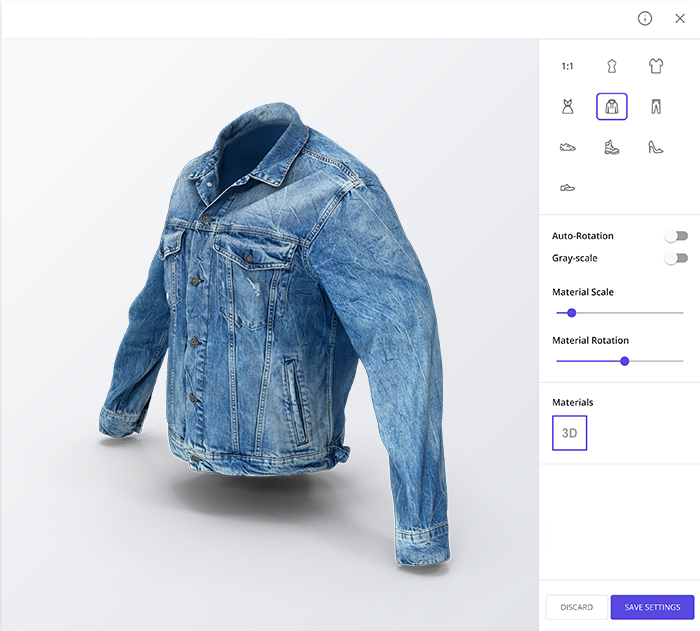Open the info circle icon

(x=645, y=18)
